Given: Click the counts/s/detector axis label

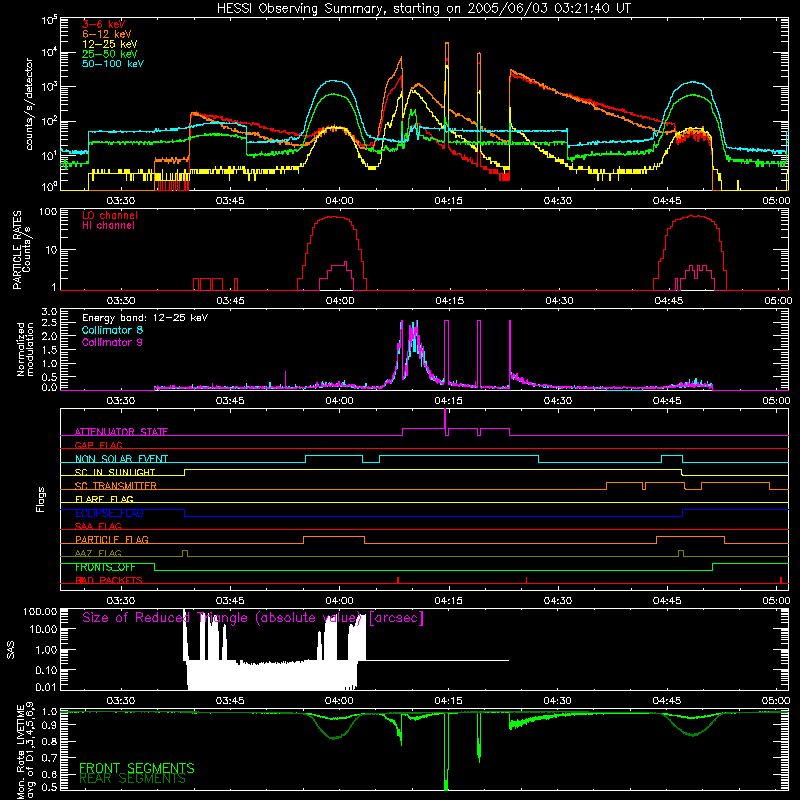Looking at the screenshot, I should click(x=29, y=104).
